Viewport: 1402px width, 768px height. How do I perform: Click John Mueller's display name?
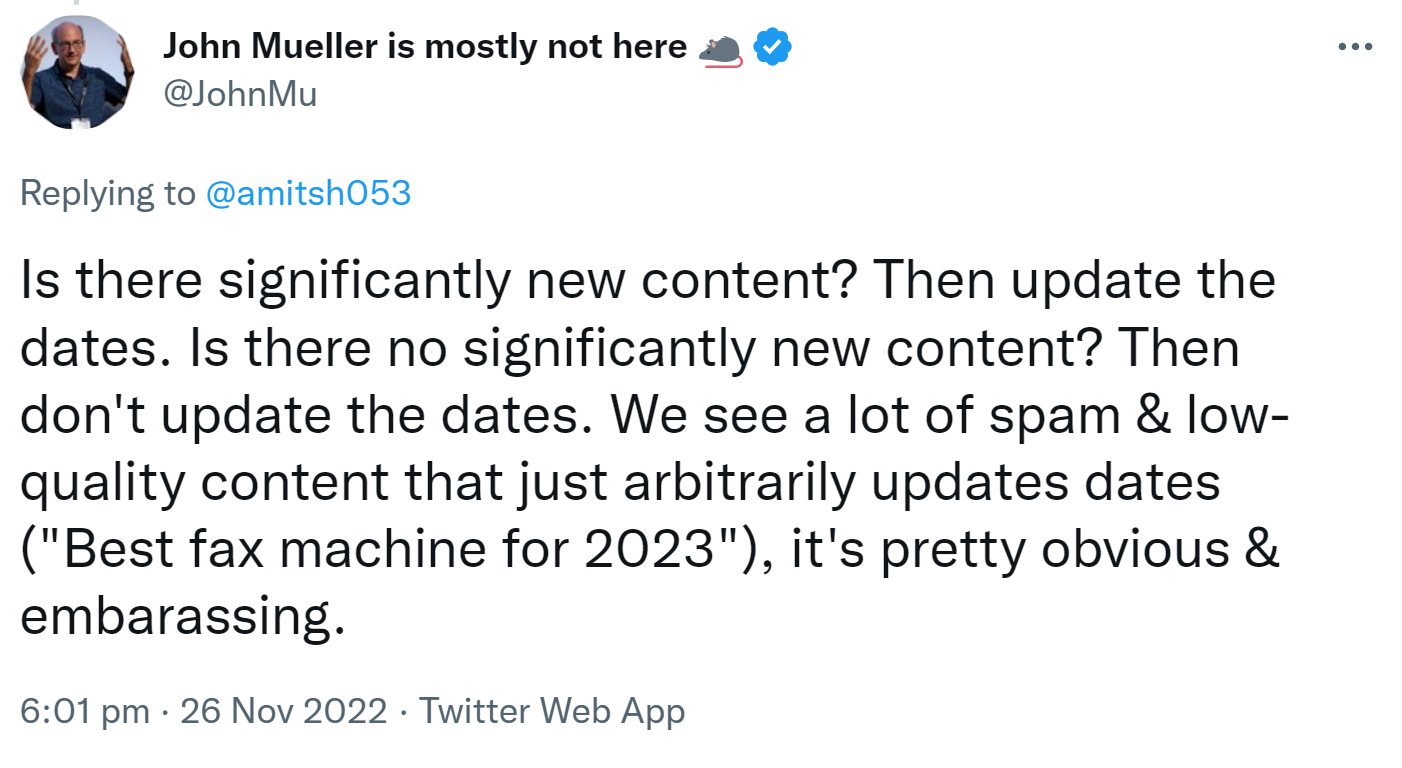point(420,45)
